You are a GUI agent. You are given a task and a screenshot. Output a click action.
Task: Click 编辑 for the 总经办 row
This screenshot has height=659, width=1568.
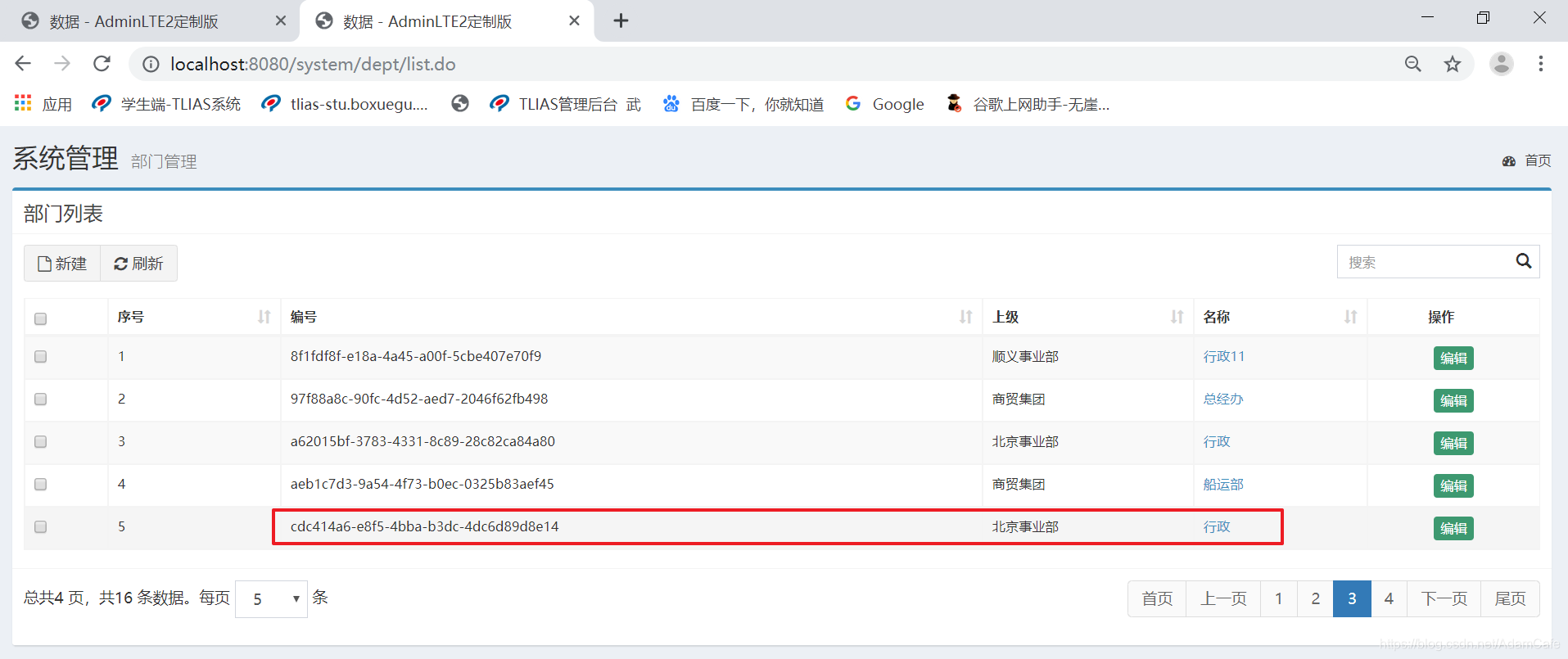tap(1453, 400)
